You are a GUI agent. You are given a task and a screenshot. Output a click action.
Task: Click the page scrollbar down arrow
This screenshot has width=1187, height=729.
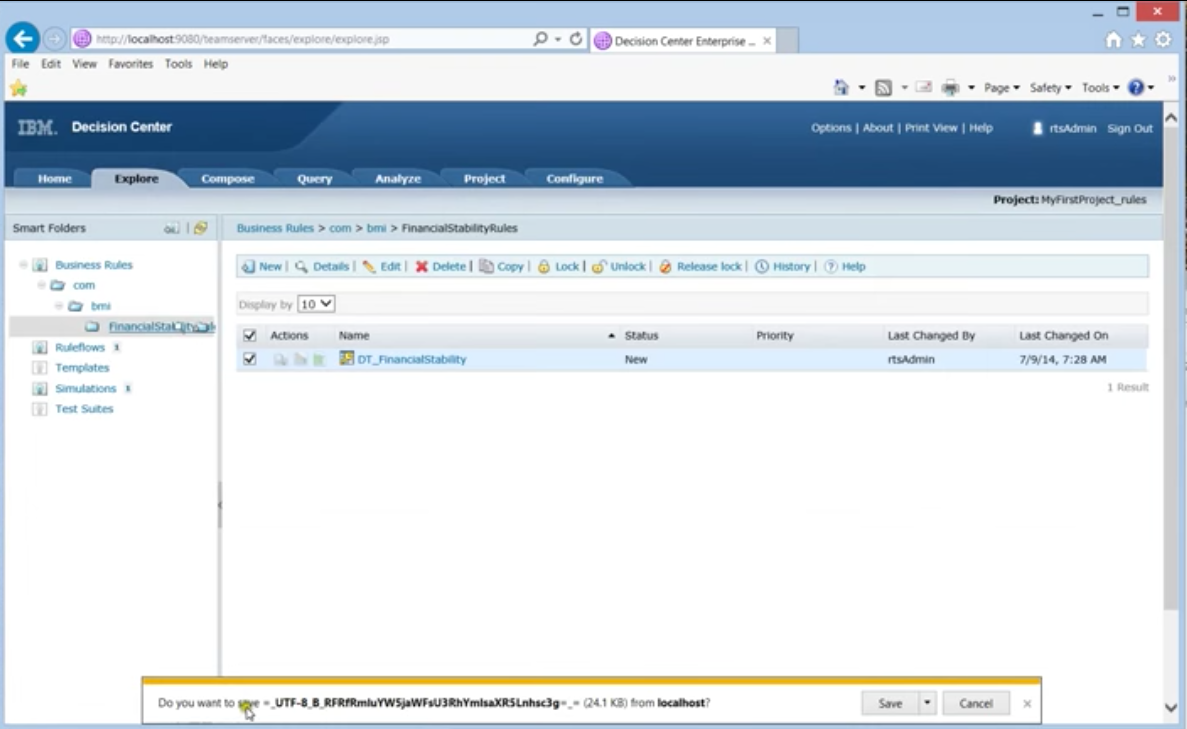point(1170,707)
